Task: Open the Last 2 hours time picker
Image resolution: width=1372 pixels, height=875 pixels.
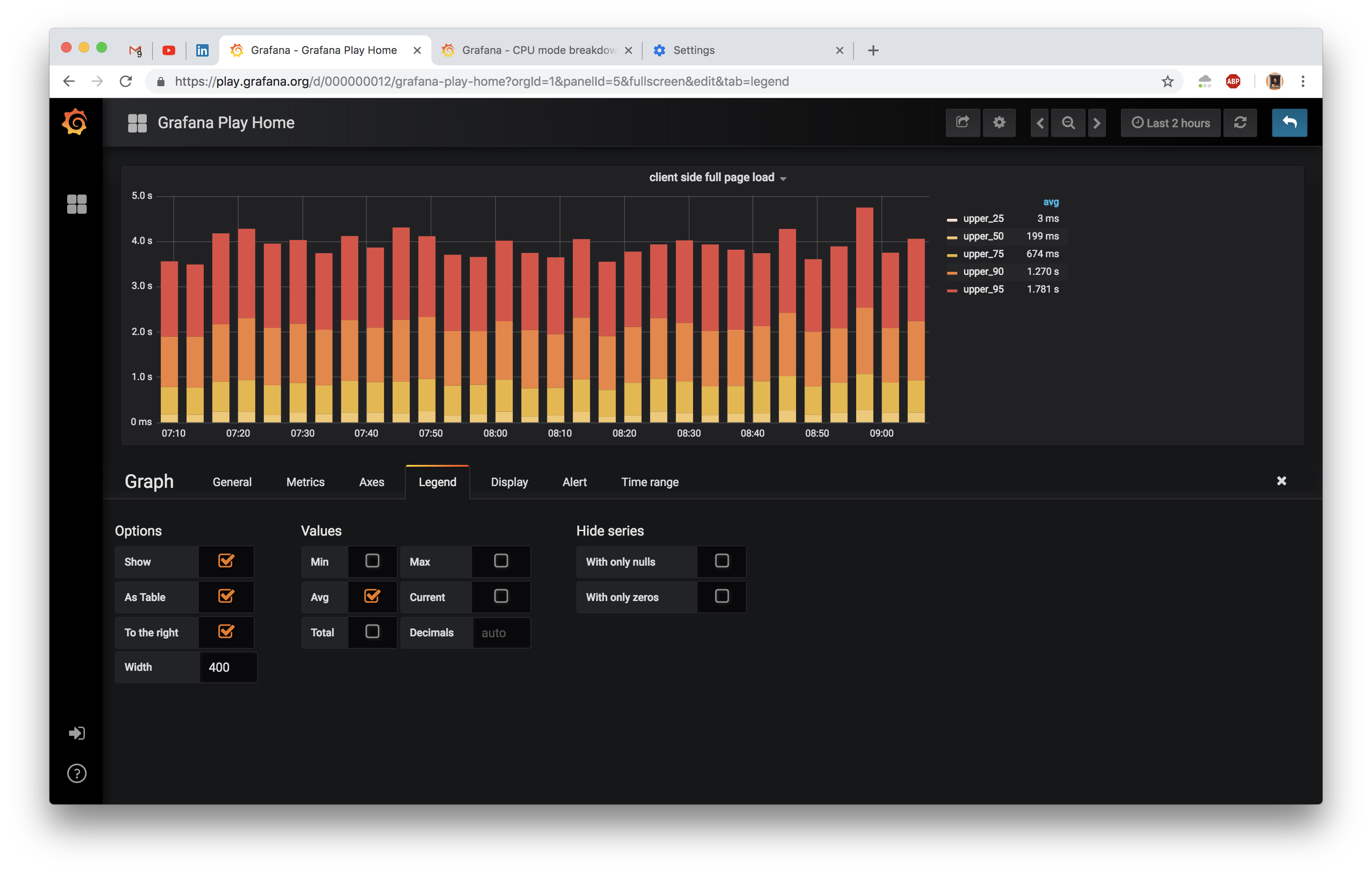Action: click(1170, 122)
